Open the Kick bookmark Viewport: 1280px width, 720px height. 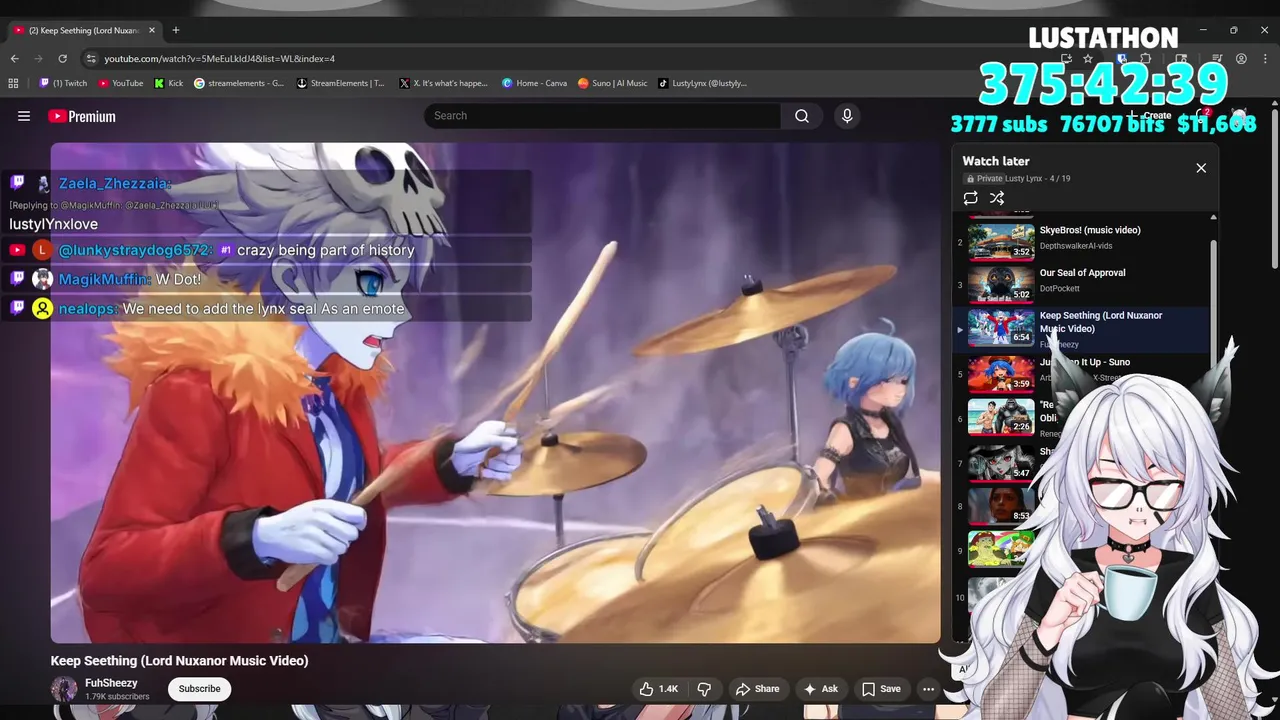pos(169,84)
